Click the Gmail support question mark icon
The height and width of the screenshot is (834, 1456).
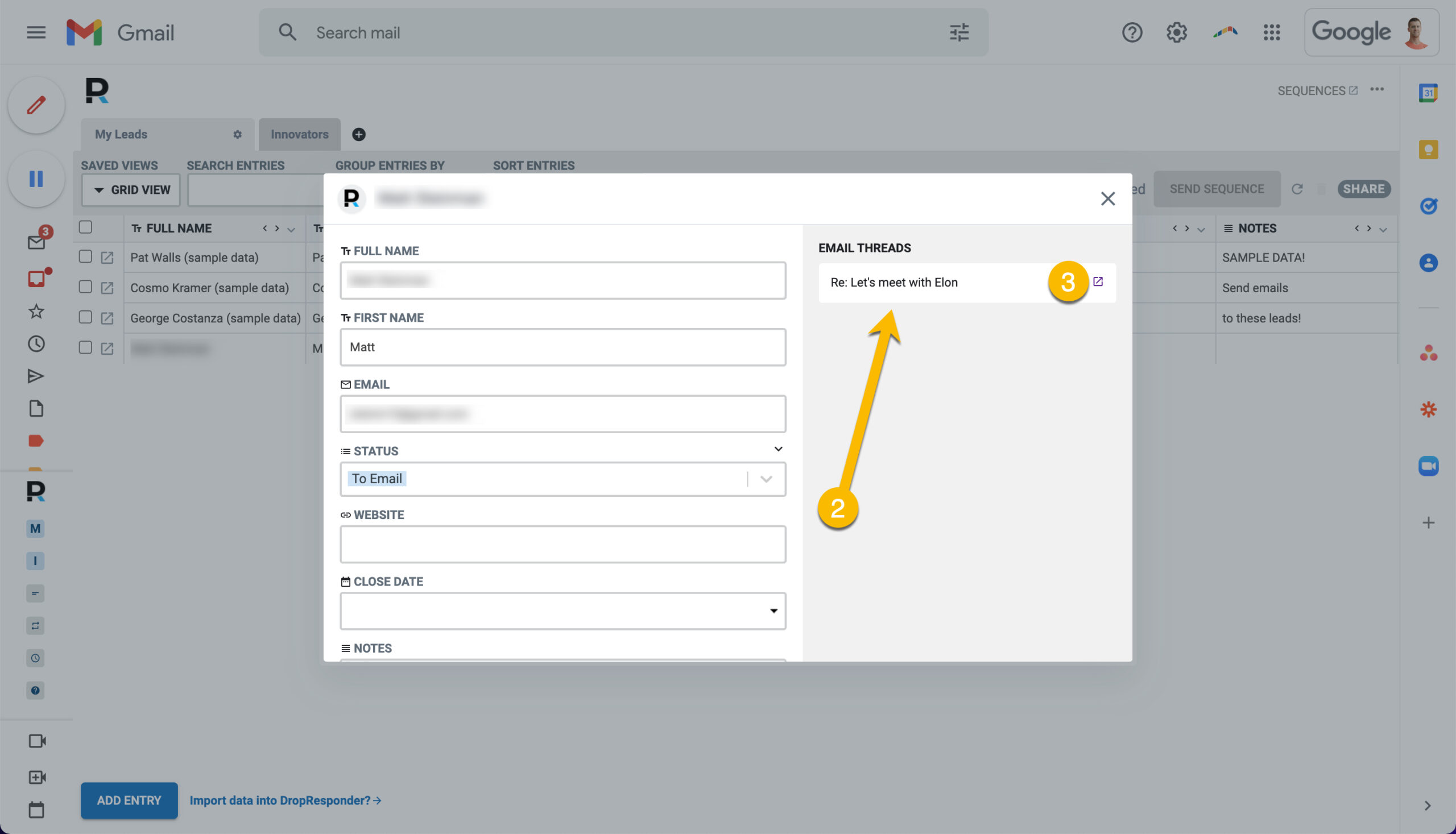coord(1132,32)
